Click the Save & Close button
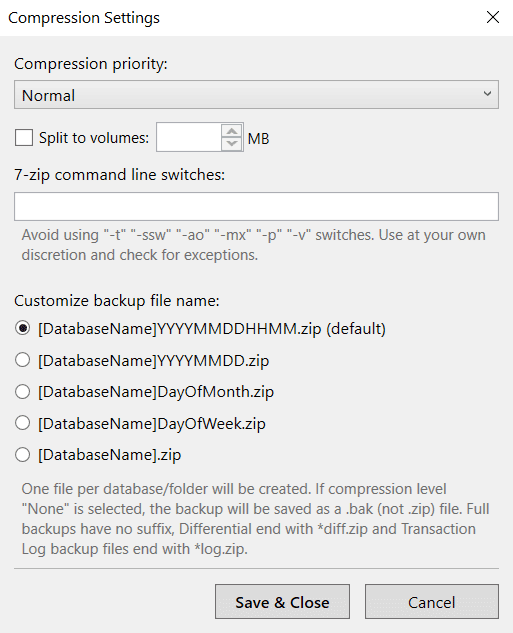Screen dimensions: 513x633 (282, 602)
